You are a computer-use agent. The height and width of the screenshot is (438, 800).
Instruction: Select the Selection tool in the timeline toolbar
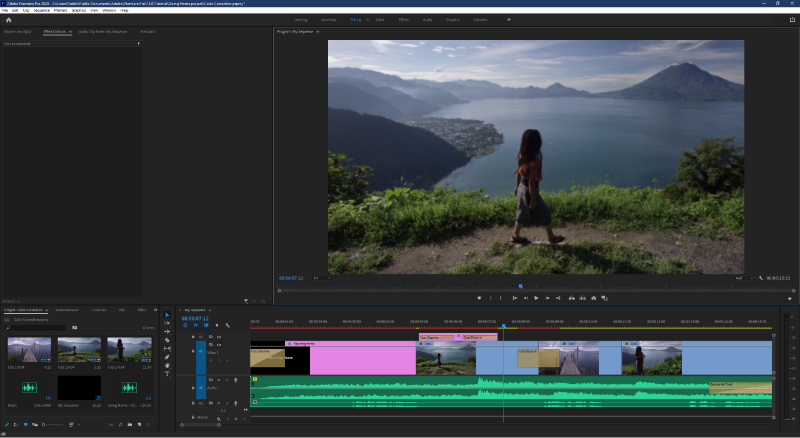click(x=167, y=315)
